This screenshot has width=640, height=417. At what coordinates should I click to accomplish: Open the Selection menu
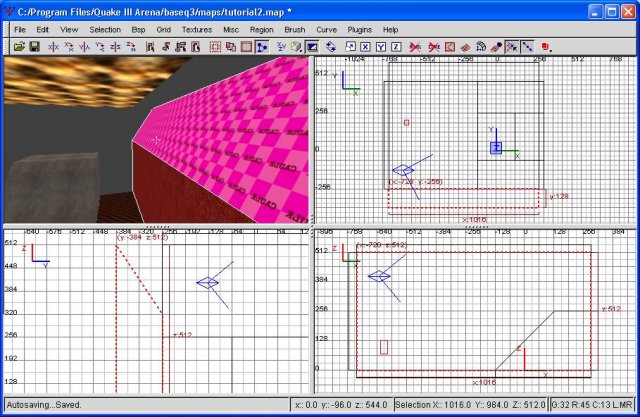click(x=105, y=29)
